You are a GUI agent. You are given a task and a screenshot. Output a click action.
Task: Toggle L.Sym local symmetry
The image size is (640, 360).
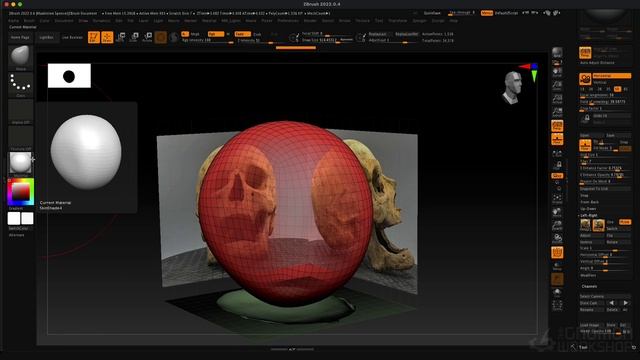click(x=557, y=153)
